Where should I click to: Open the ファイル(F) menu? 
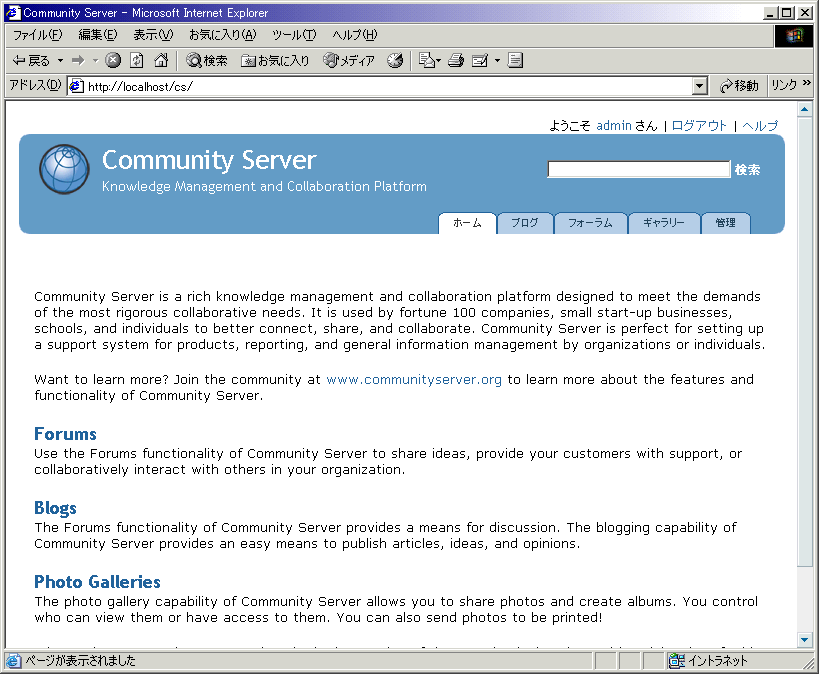point(37,35)
